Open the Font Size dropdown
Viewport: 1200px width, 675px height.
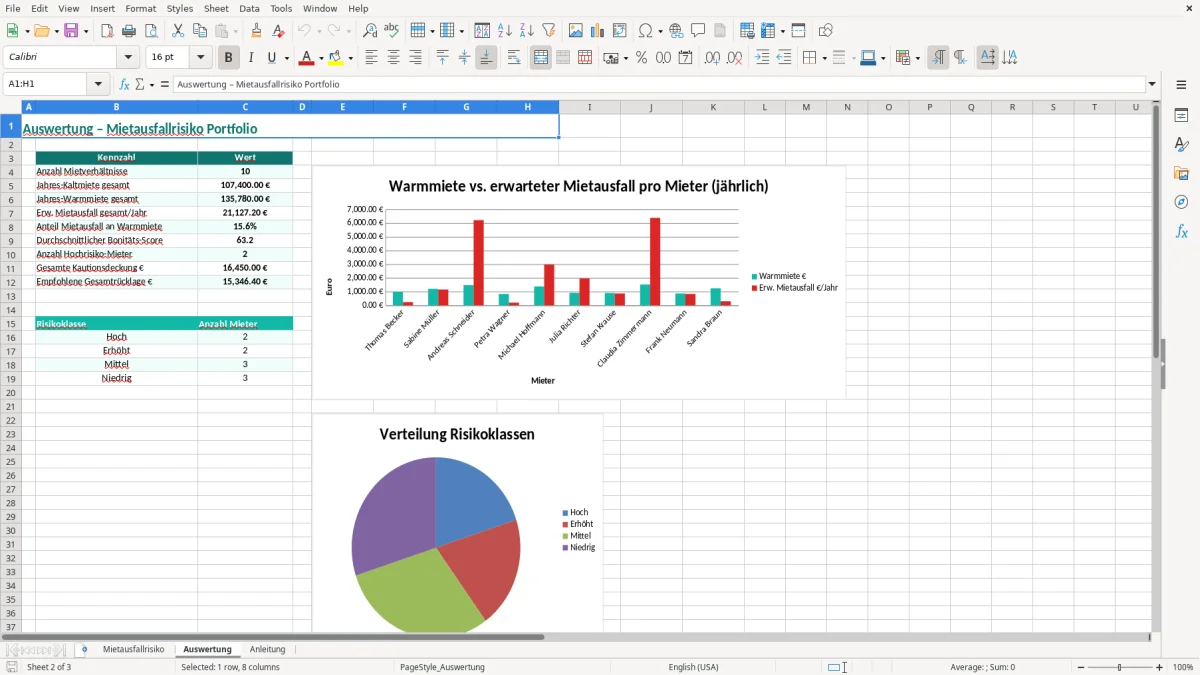coord(200,58)
